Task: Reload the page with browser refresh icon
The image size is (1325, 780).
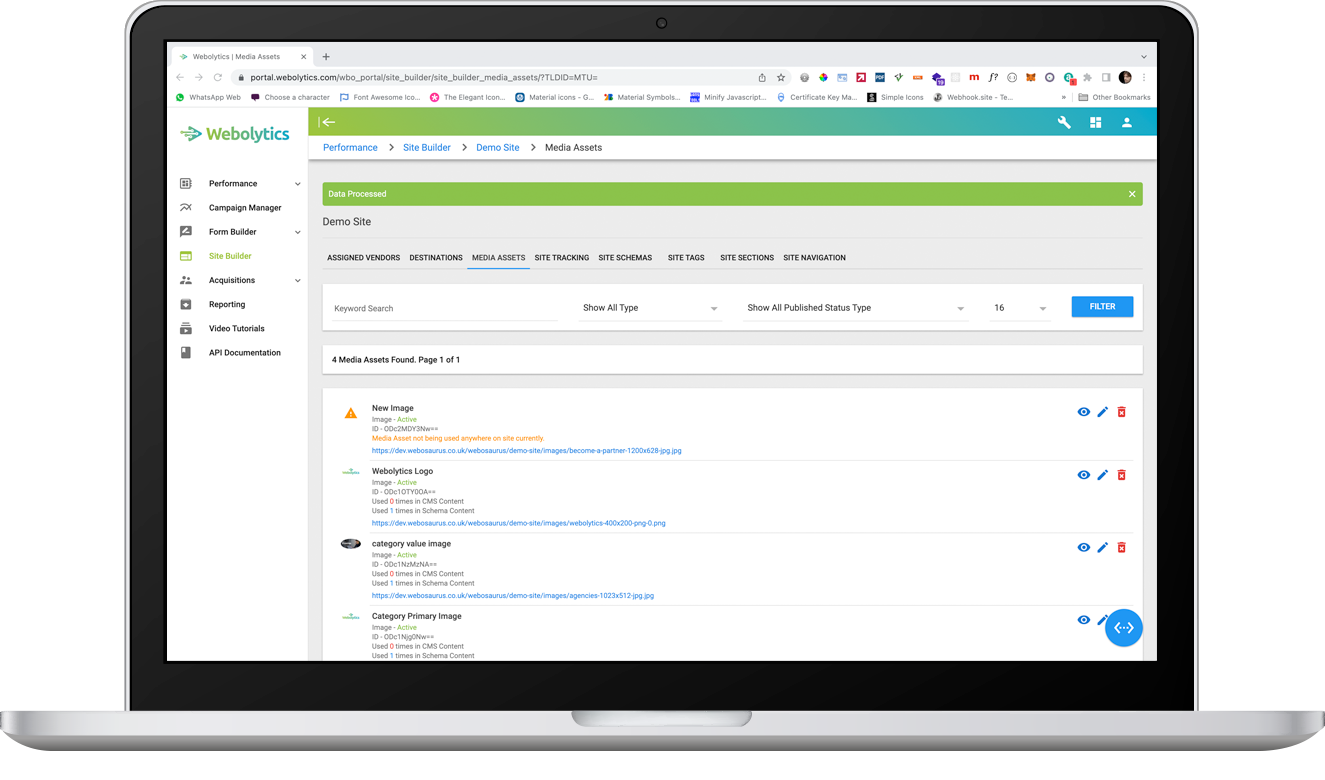Action: (x=218, y=77)
